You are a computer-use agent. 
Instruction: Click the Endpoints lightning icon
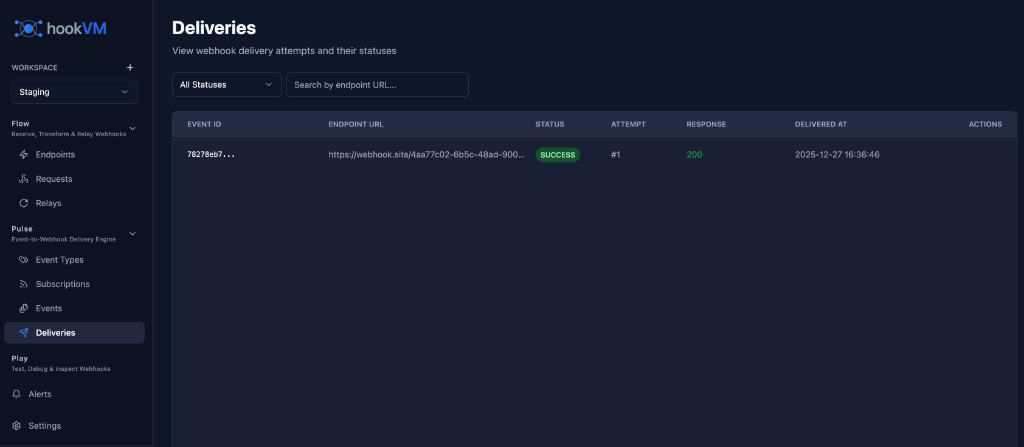pyautogui.click(x=24, y=155)
